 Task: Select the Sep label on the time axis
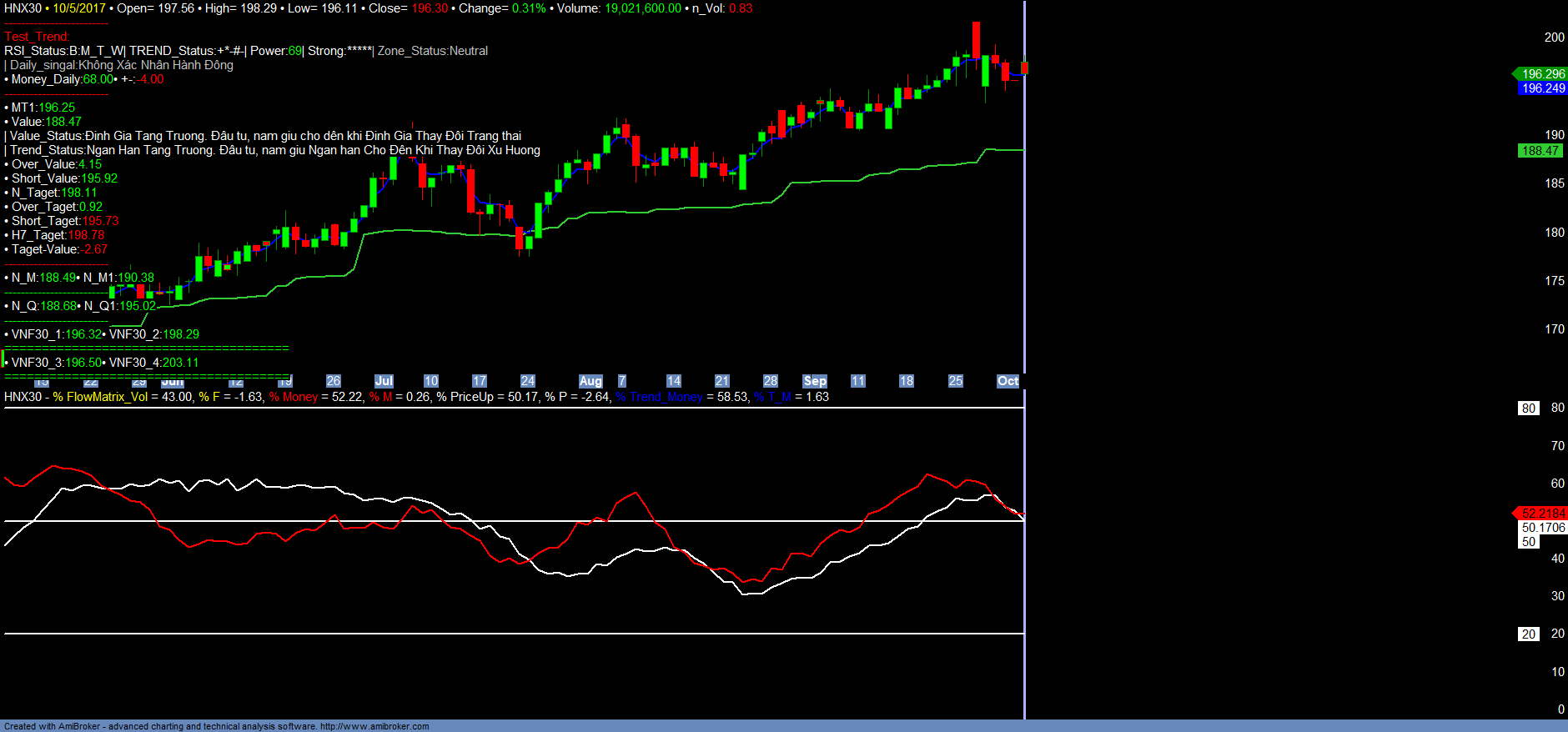pos(815,381)
